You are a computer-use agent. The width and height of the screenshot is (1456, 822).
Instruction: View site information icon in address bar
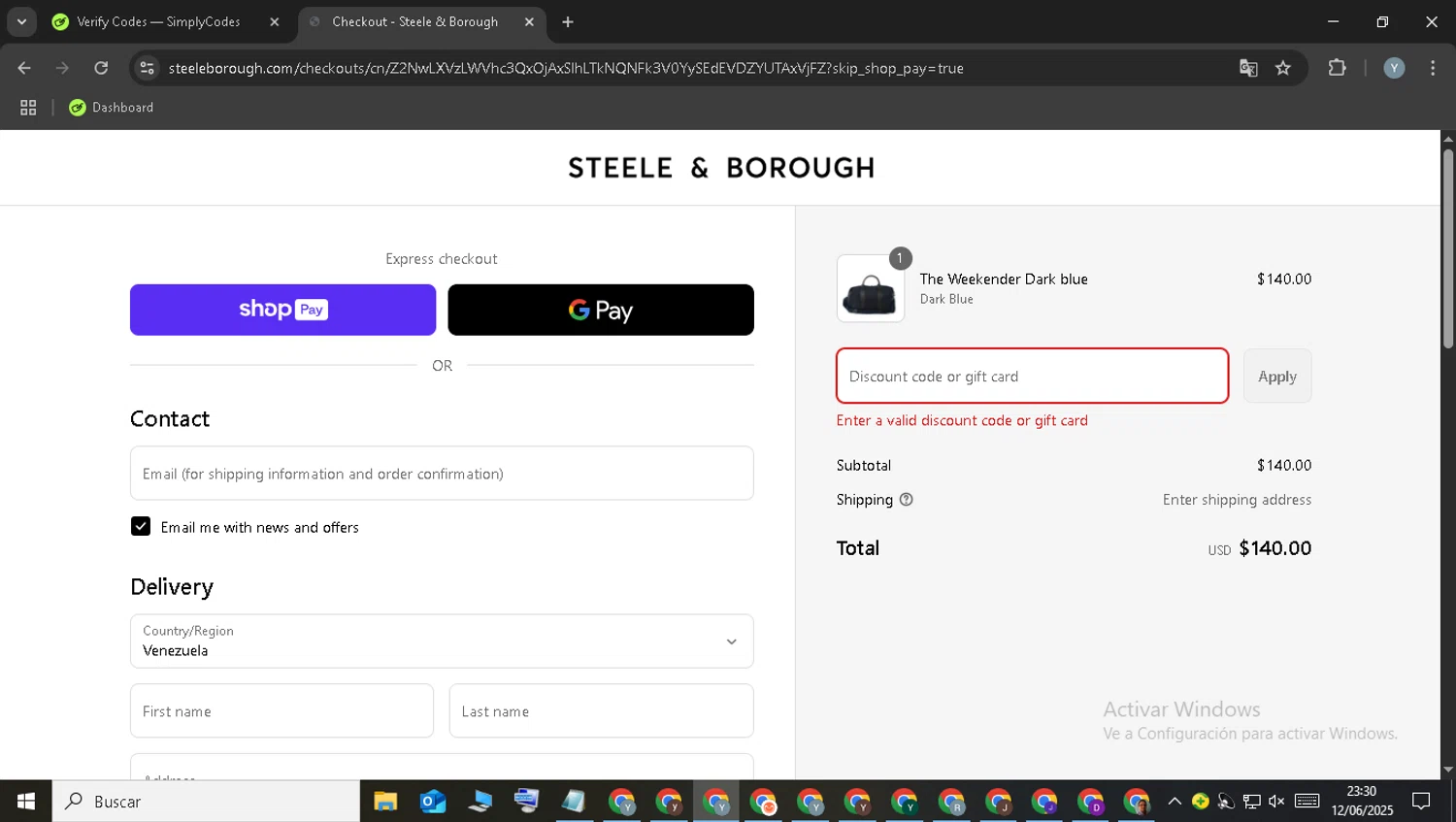(x=148, y=68)
